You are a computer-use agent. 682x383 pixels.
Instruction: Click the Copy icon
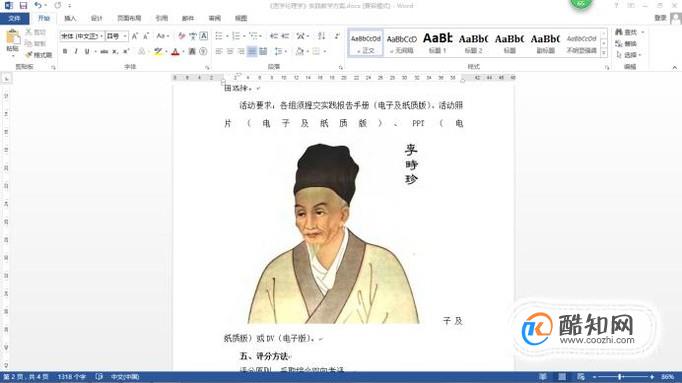pos(29,43)
